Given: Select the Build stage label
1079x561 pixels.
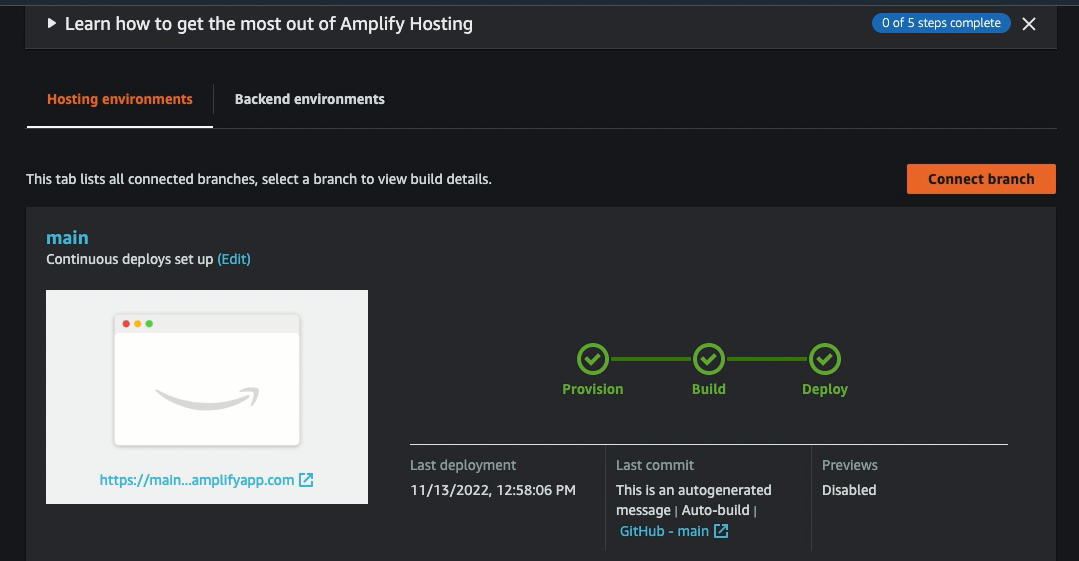Looking at the screenshot, I should pyautogui.click(x=709, y=389).
